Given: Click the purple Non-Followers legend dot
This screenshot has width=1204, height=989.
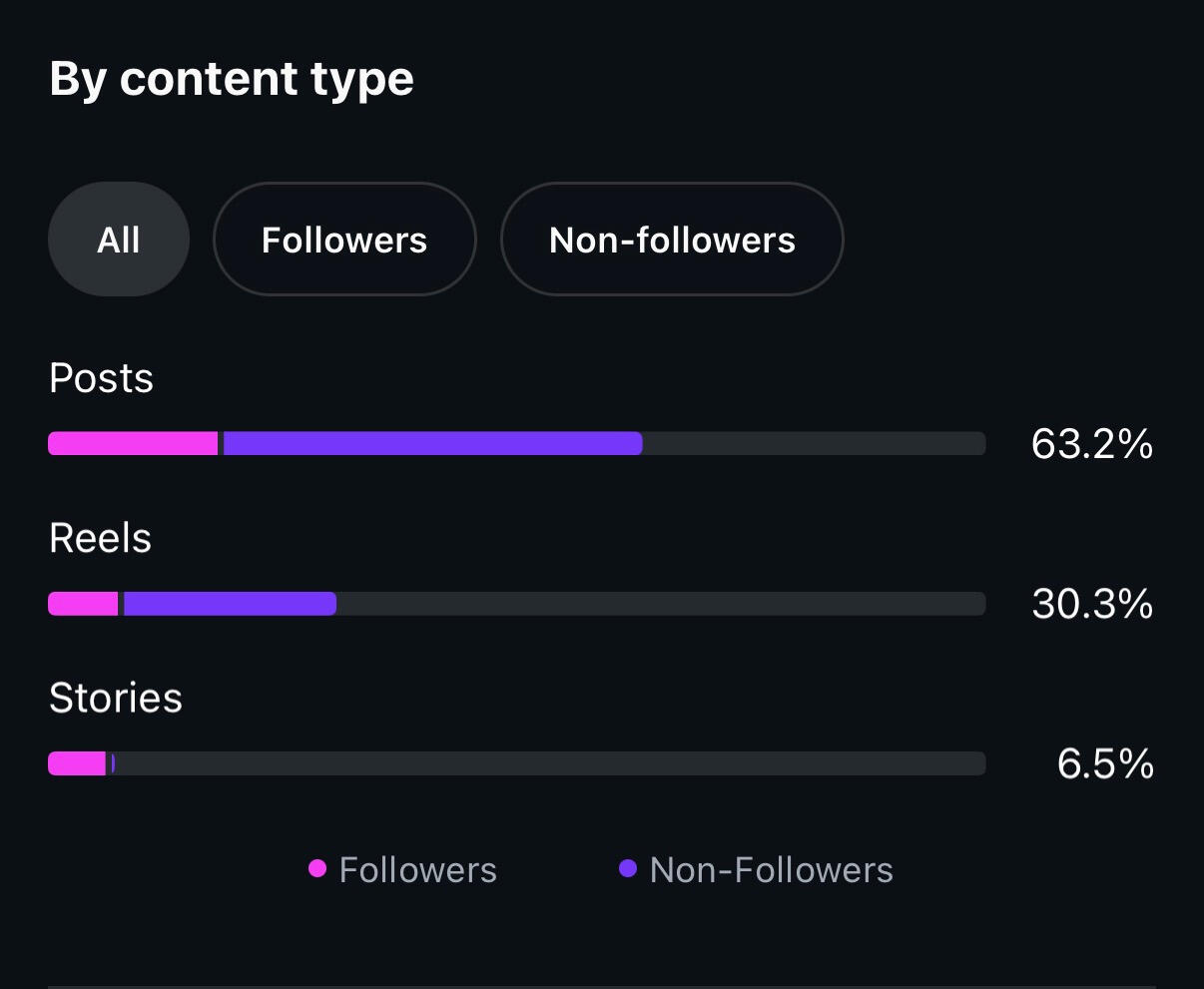Looking at the screenshot, I should pos(628,868).
